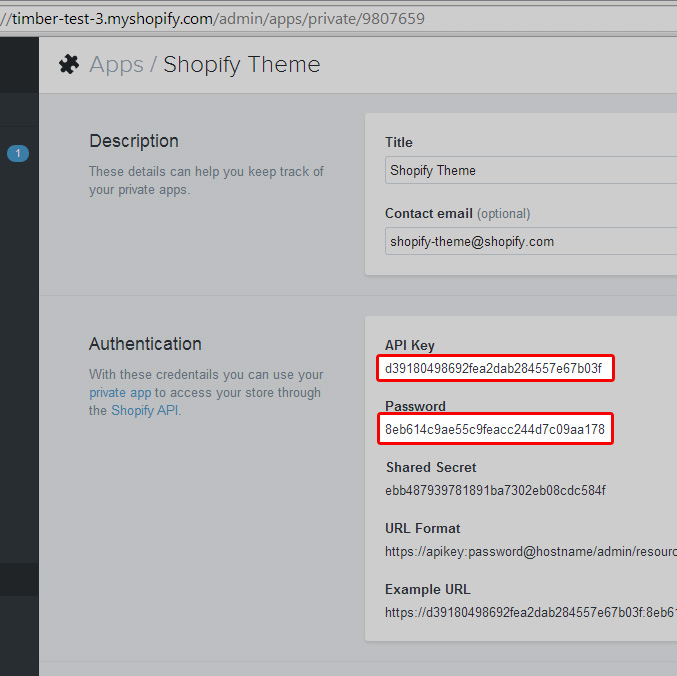Click the URL Format text starting https://apikey:password
This screenshot has width=677, height=676.
tap(531, 551)
